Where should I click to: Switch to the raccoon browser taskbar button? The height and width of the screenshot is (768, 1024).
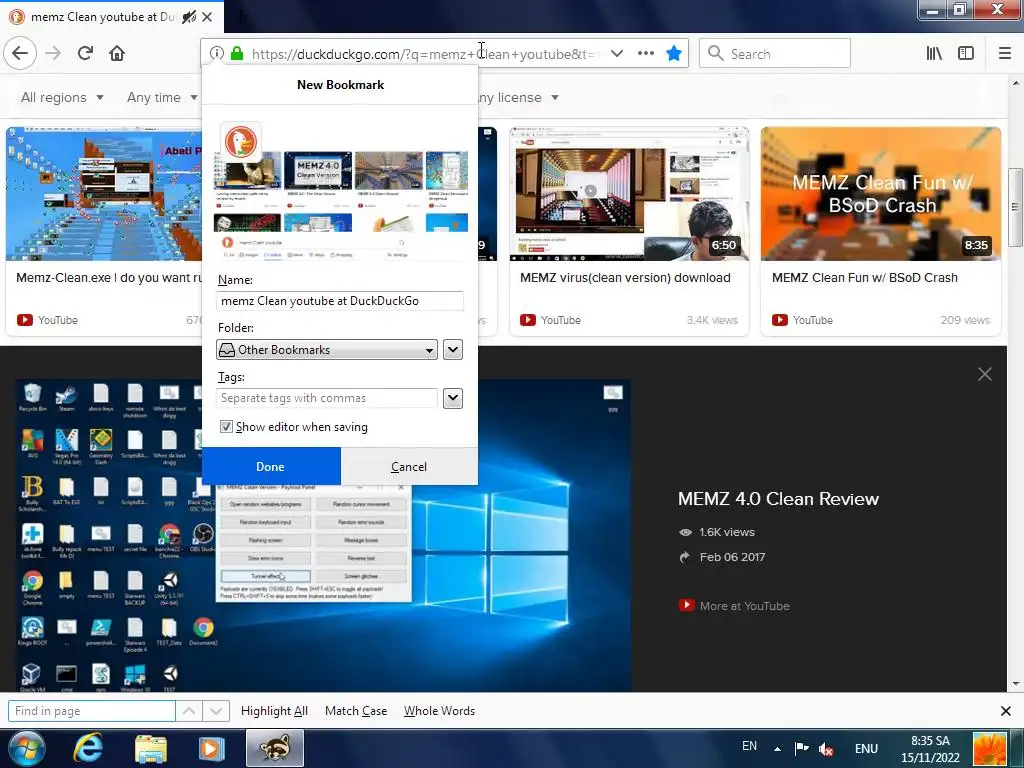click(x=275, y=748)
